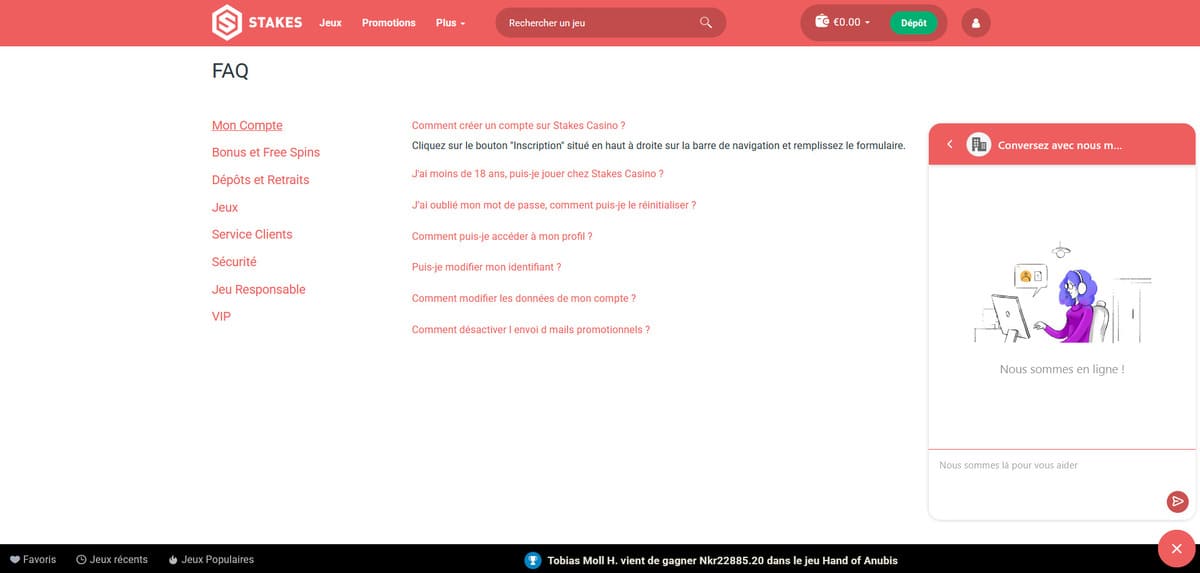Image resolution: width=1200 pixels, height=573 pixels.
Task: Collapse the question about creating an account
Action: point(518,126)
